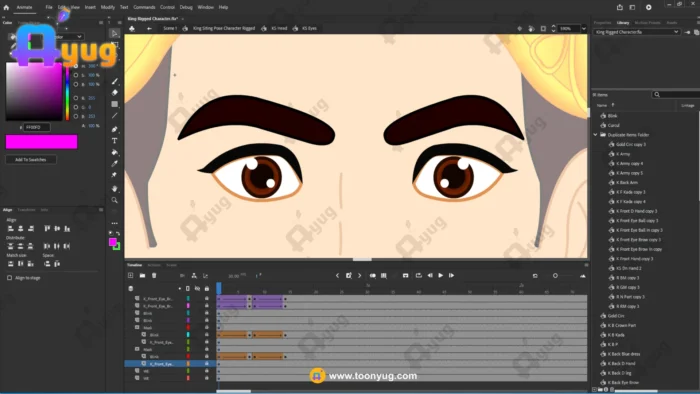Select the Text tool
700x394 pixels.
click(115, 141)
